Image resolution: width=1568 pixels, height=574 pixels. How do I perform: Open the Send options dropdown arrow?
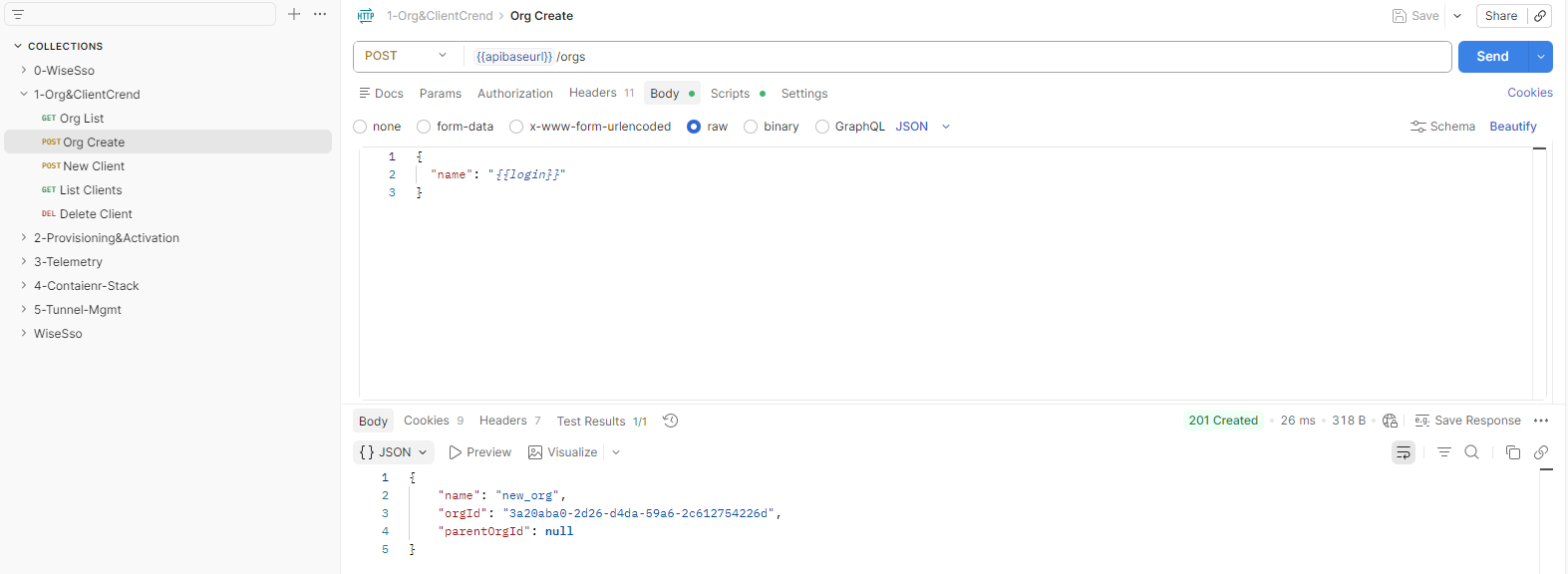tap(1541, 57)
